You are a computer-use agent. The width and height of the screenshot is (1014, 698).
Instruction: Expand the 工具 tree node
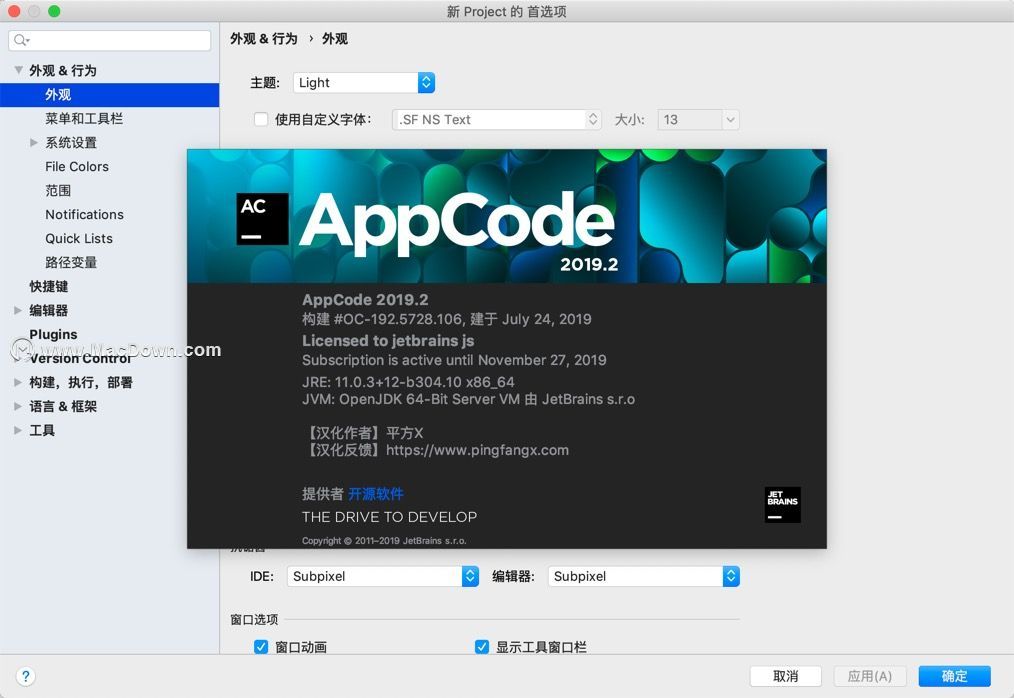pyautogui.click(x=18, y=430)
